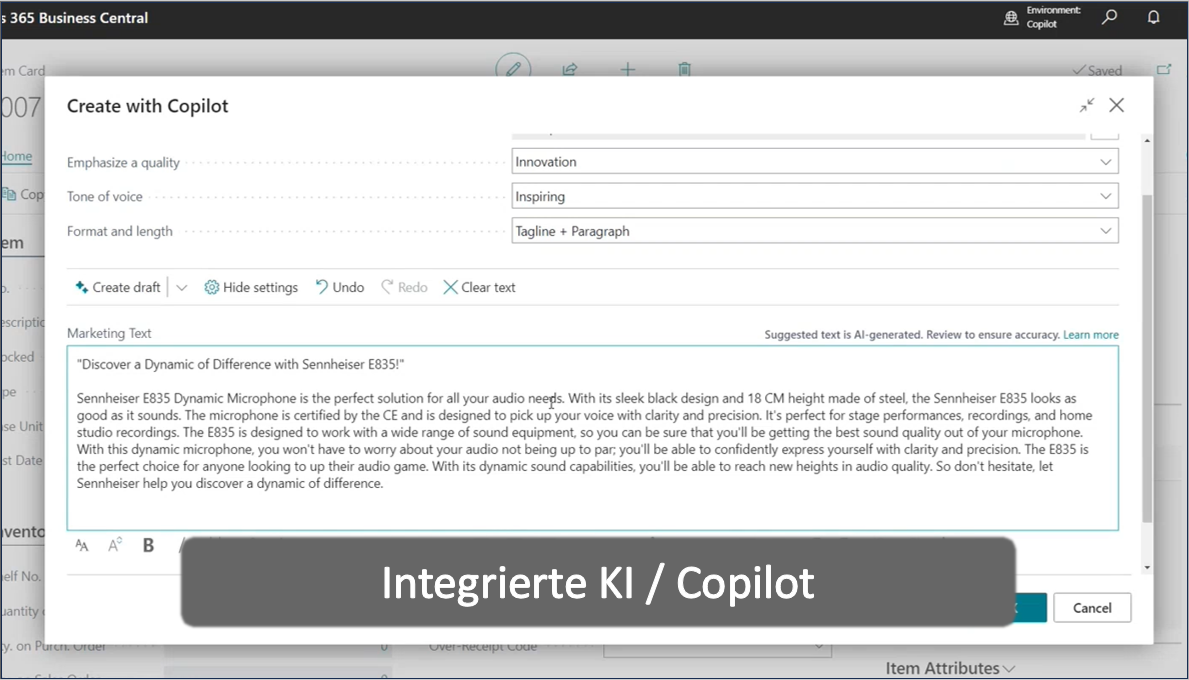This screenshot has width=1189, height=680.
Task: Open search magnifier in top bar
Action: [x=1109, y=17]
